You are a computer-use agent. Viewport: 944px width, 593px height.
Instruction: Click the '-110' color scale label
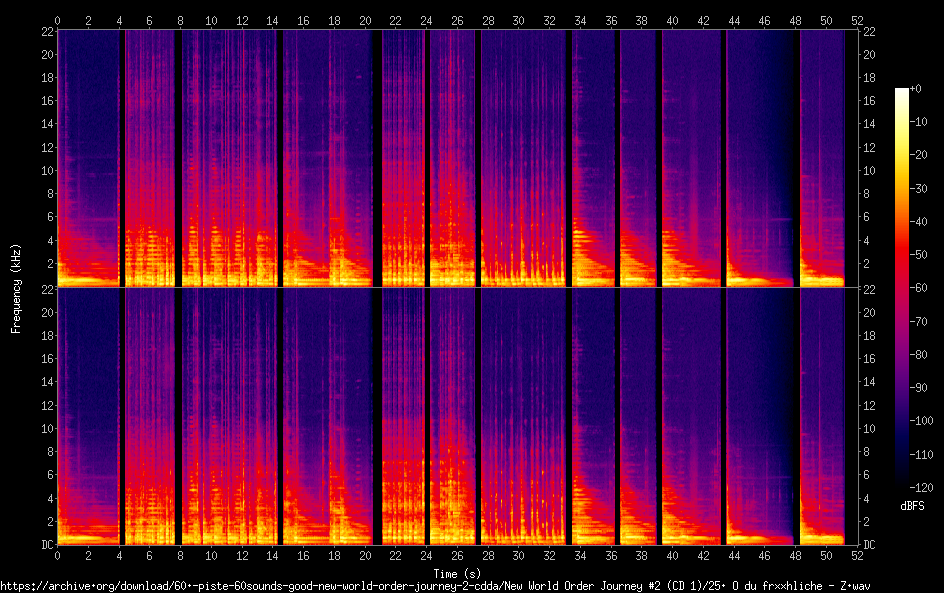(921, 455)
